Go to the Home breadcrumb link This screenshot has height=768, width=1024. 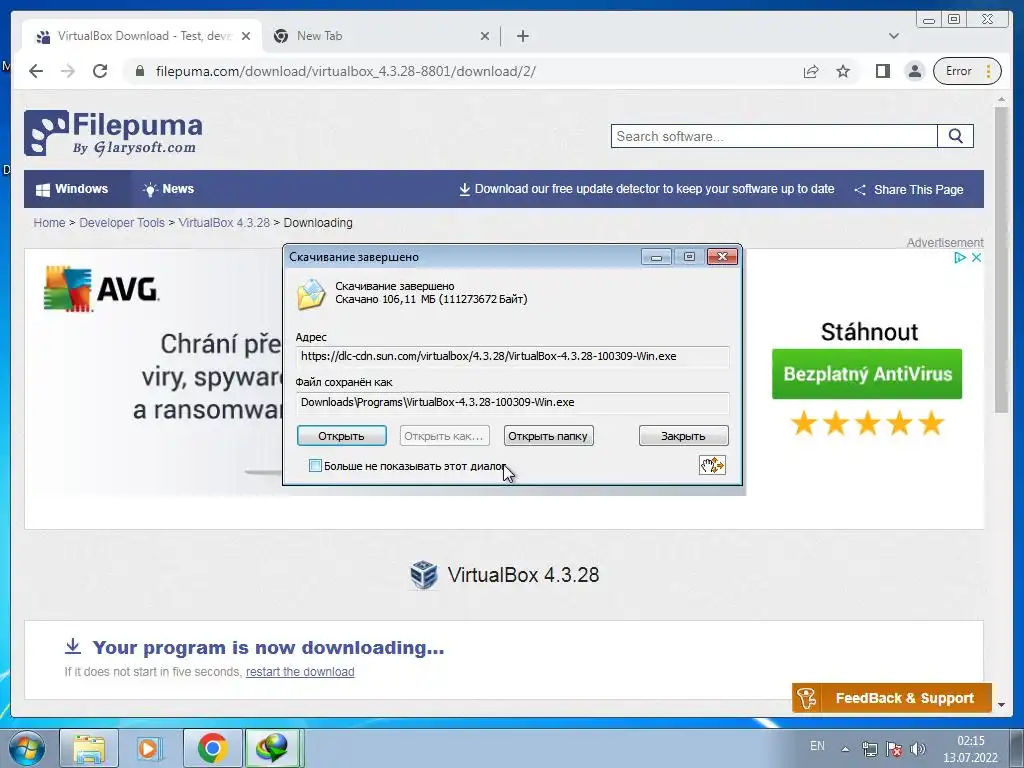tap(50, 223)
